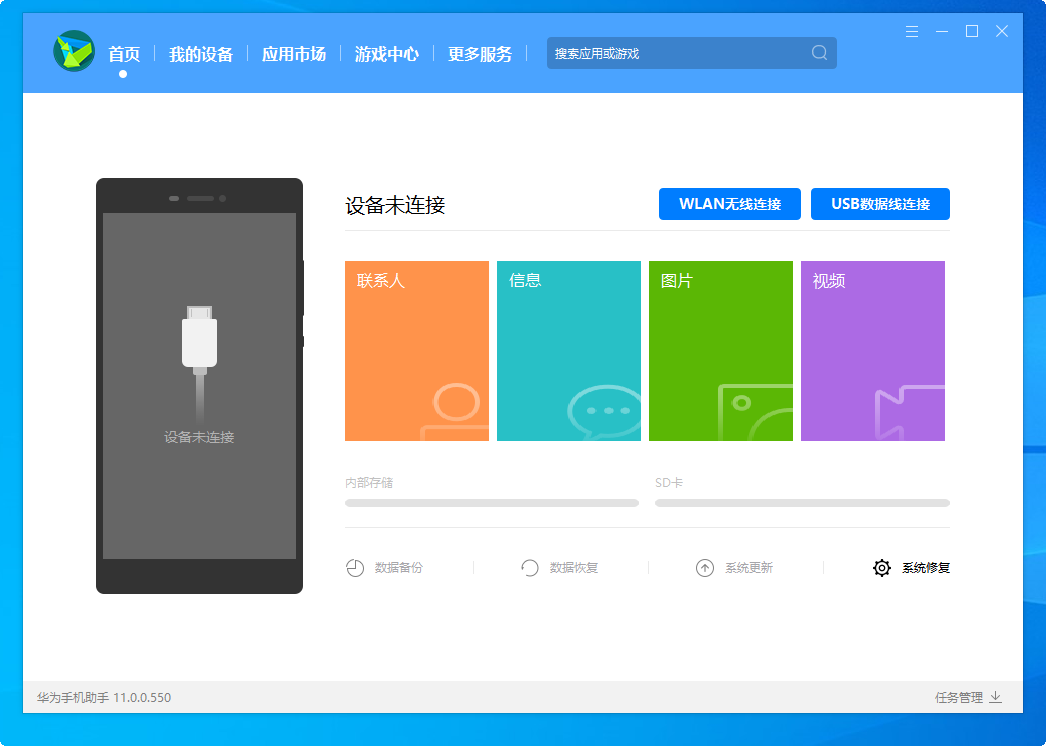This screenshot has width=1046, height=746.
Task: Switch to the 我的设备 tab
Action: tap(200, 54)
